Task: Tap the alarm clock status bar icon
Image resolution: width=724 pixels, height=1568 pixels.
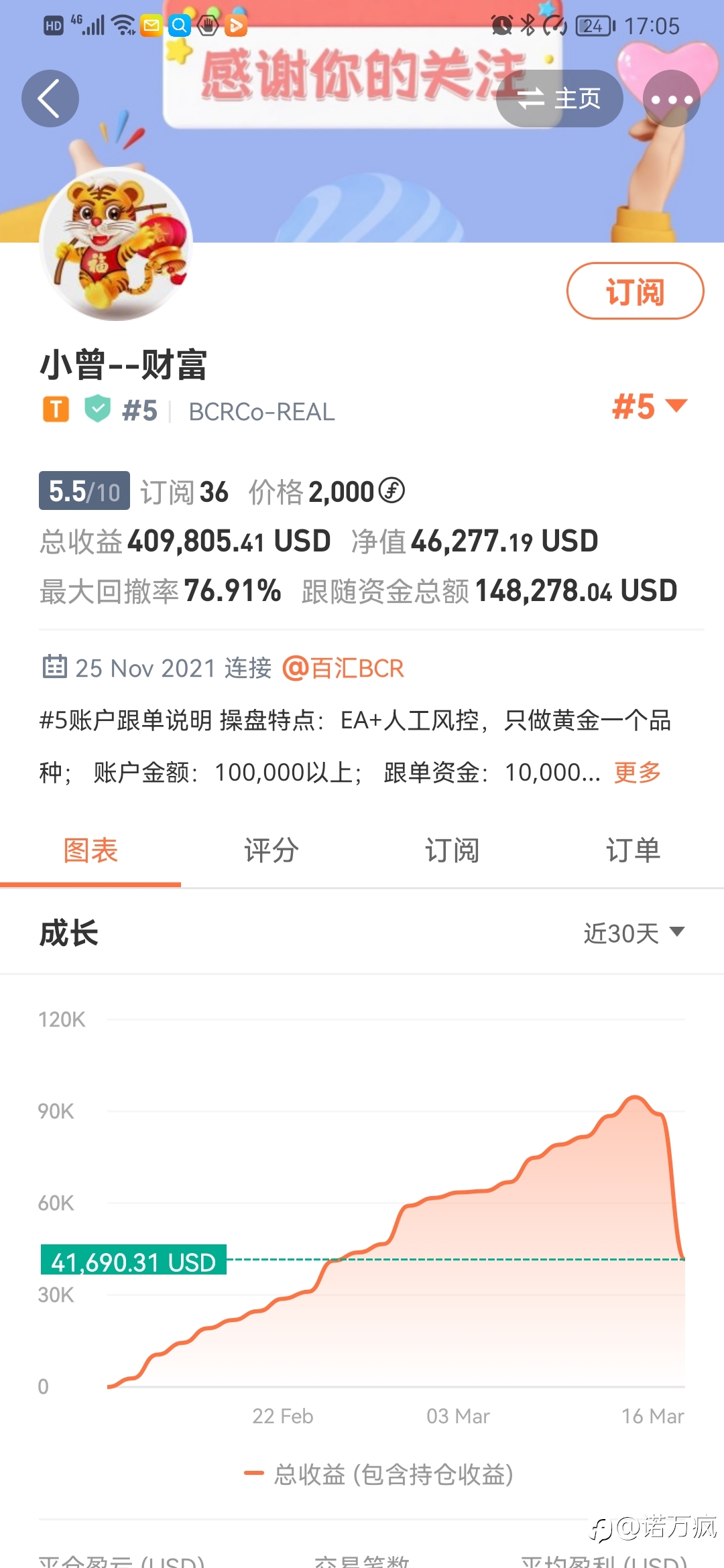Action: click(501, 25)
